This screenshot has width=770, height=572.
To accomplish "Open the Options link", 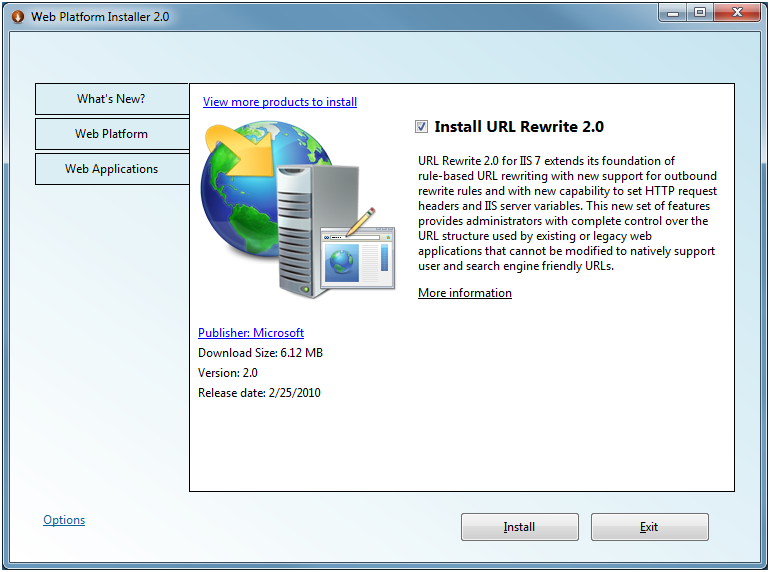I will [64, 519].
